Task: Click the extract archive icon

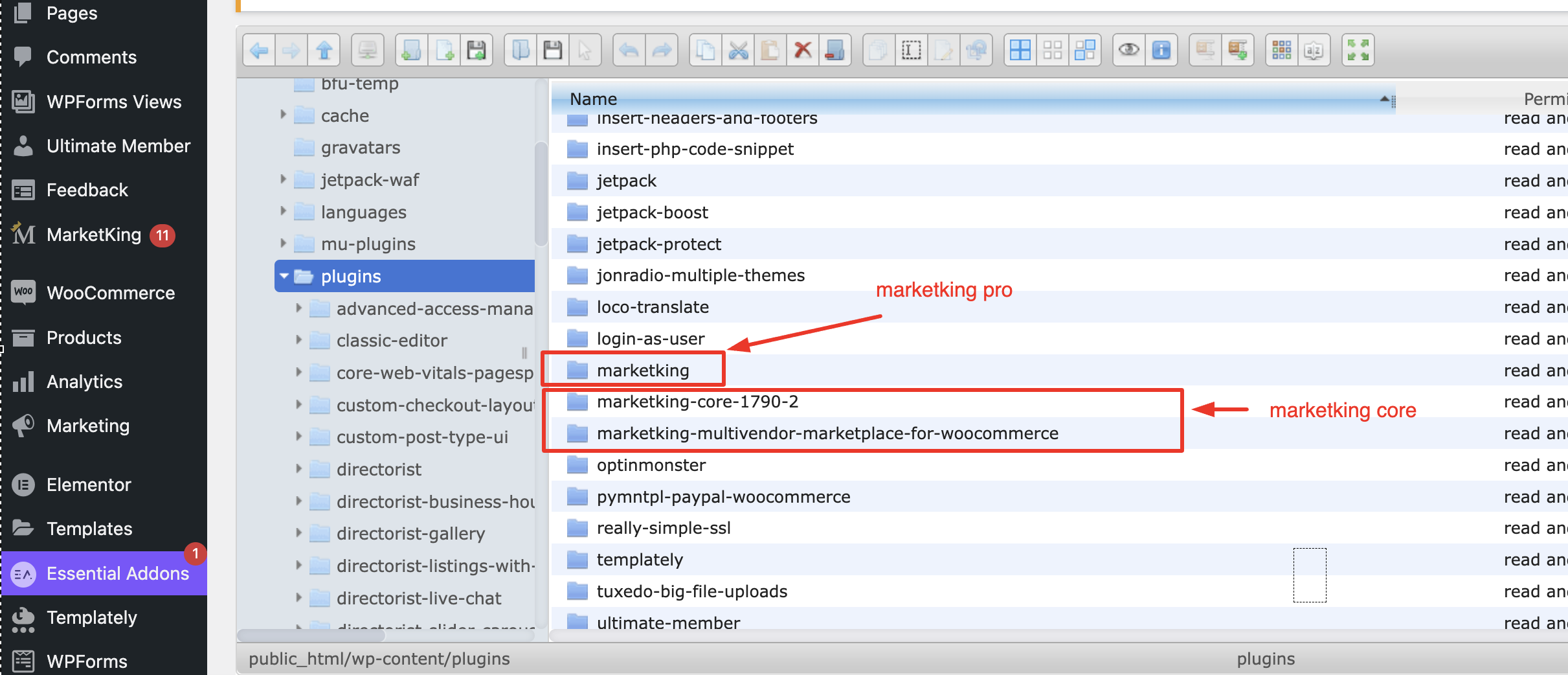Action: coord(1205,50)
